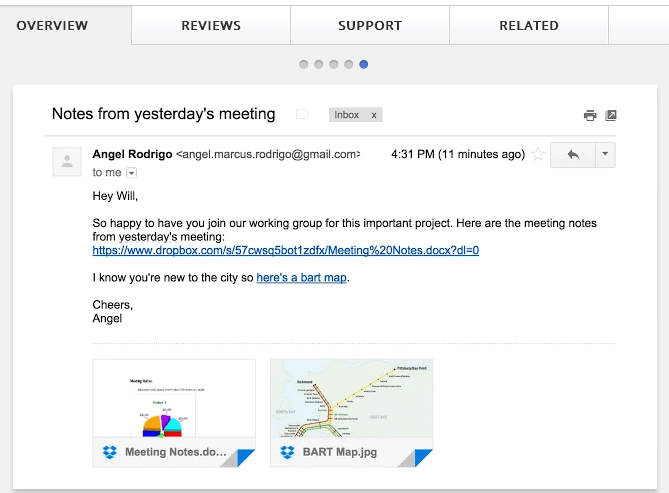Viewport: 669px width, 493px height.
Task: Open the BART Map image thumbnail
Action: 352,398
